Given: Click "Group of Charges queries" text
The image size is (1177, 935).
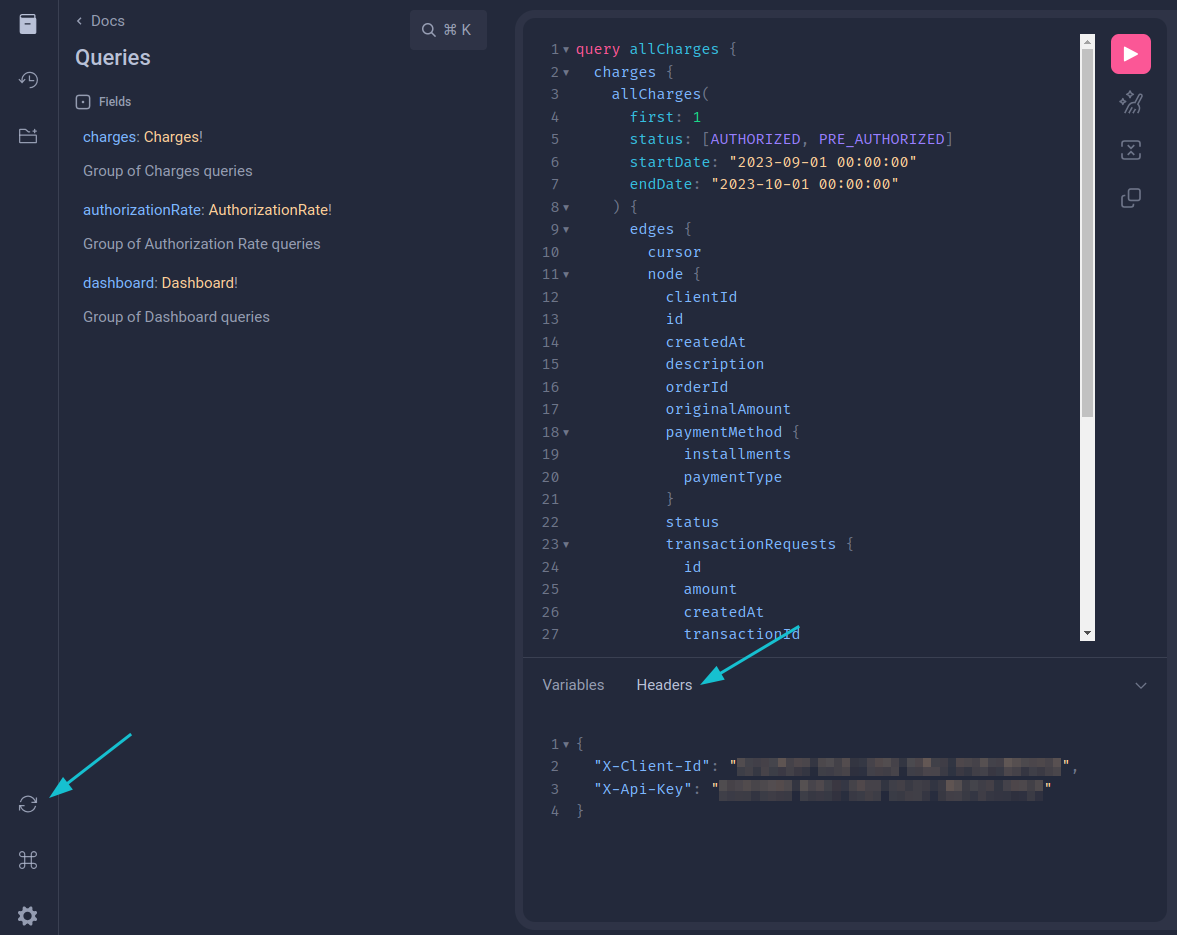Looking at the screenshot, I should click(167, 171).
